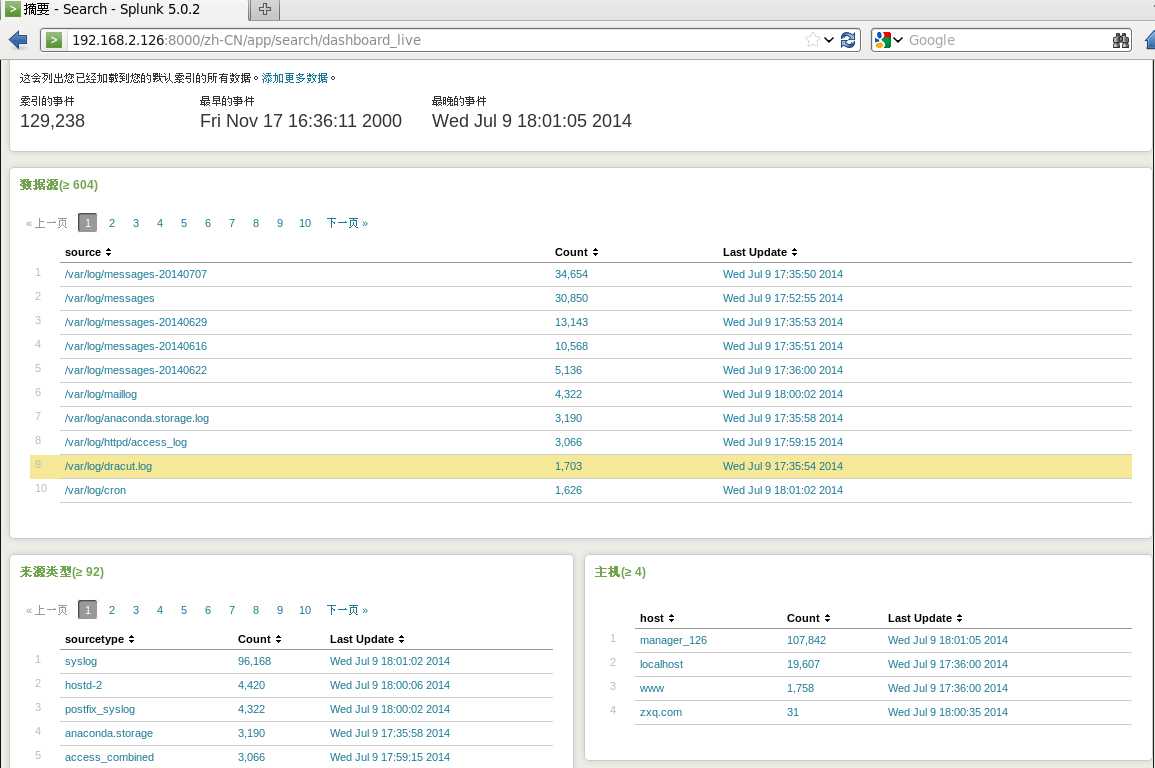
Task: Open the syslog sourcetype
Action: click(80, 661)
